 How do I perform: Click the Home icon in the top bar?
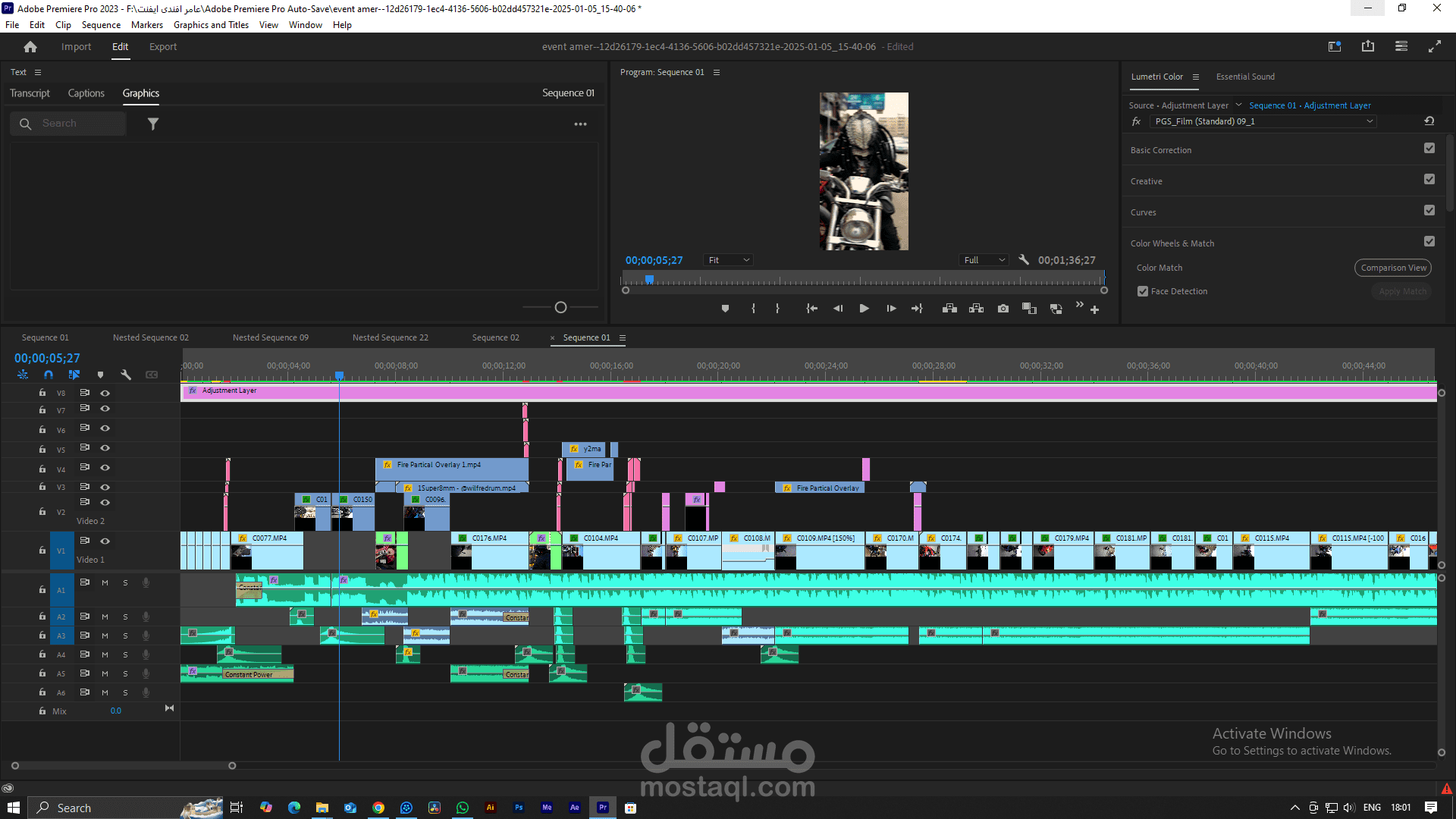coord(30,47)
